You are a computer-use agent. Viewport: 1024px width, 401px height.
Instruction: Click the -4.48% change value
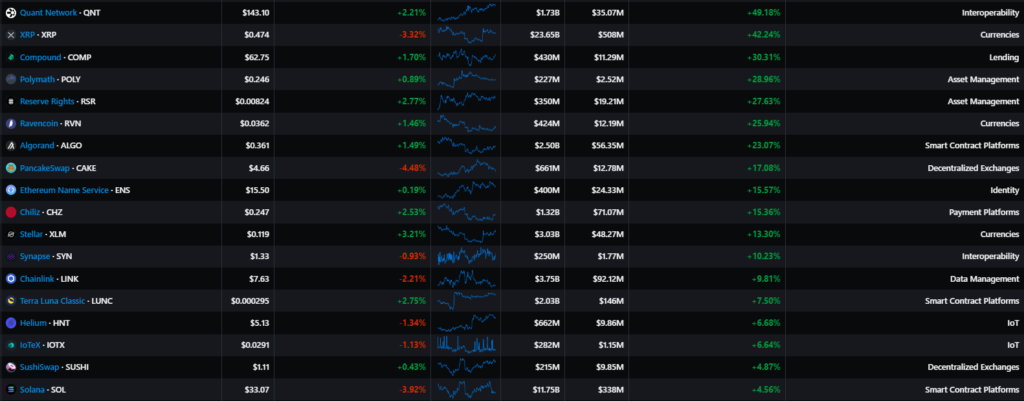pos(412,168)
